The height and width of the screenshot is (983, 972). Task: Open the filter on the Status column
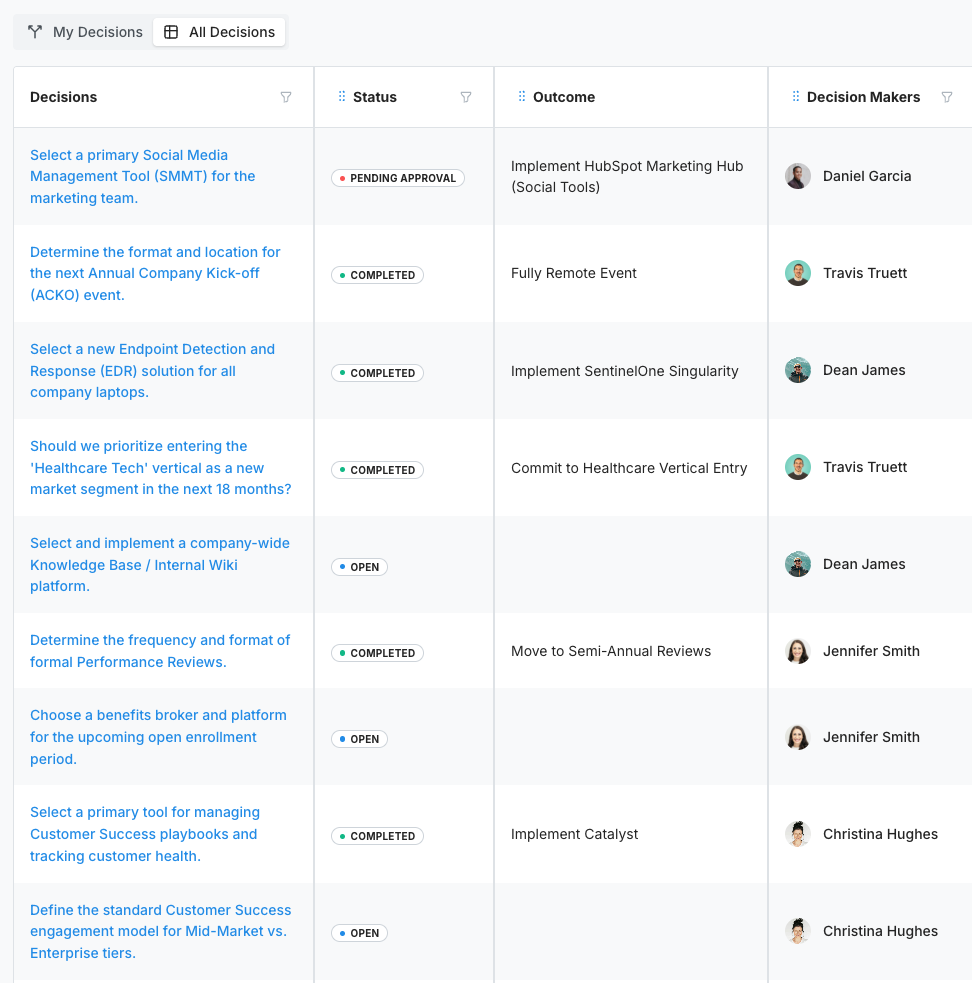click(466, 97)
